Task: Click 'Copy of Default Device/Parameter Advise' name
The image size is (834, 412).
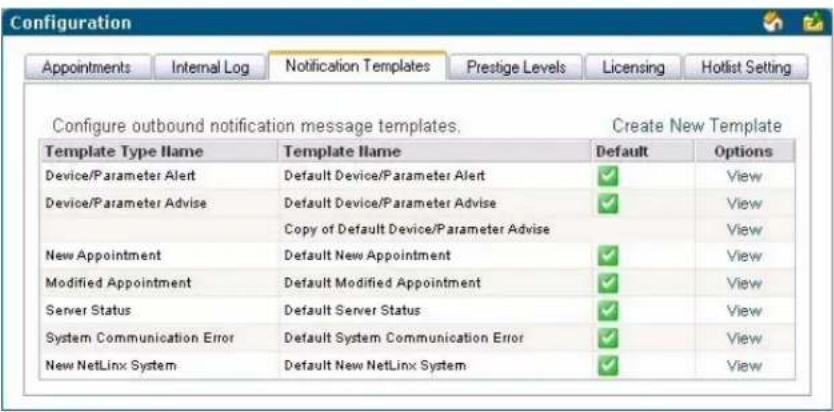Action: pos(417,230)
